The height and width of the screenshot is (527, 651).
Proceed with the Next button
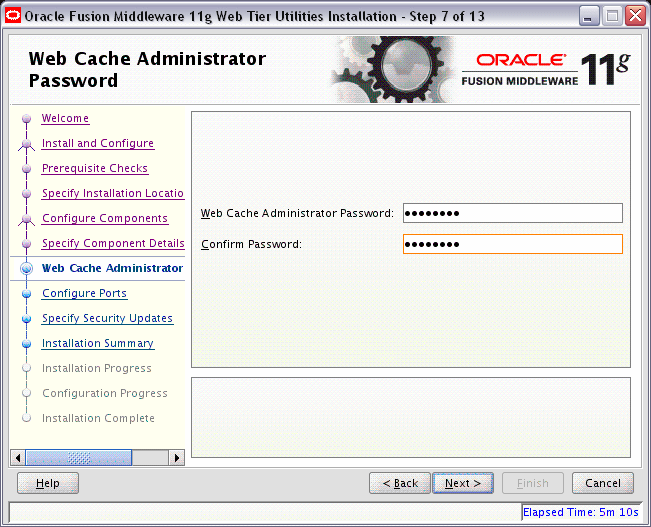(x=463, y=483)
